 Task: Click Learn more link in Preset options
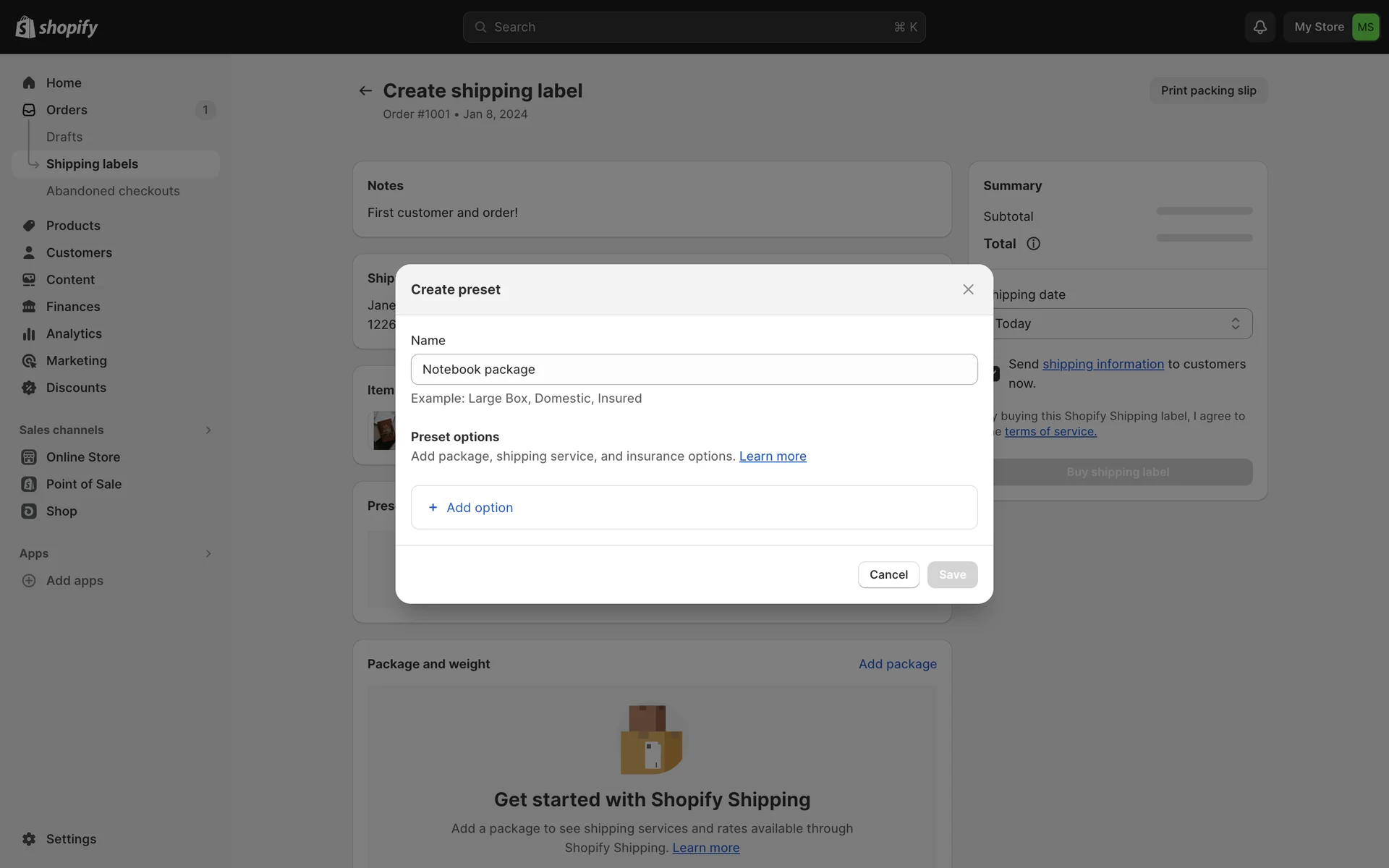772,456
